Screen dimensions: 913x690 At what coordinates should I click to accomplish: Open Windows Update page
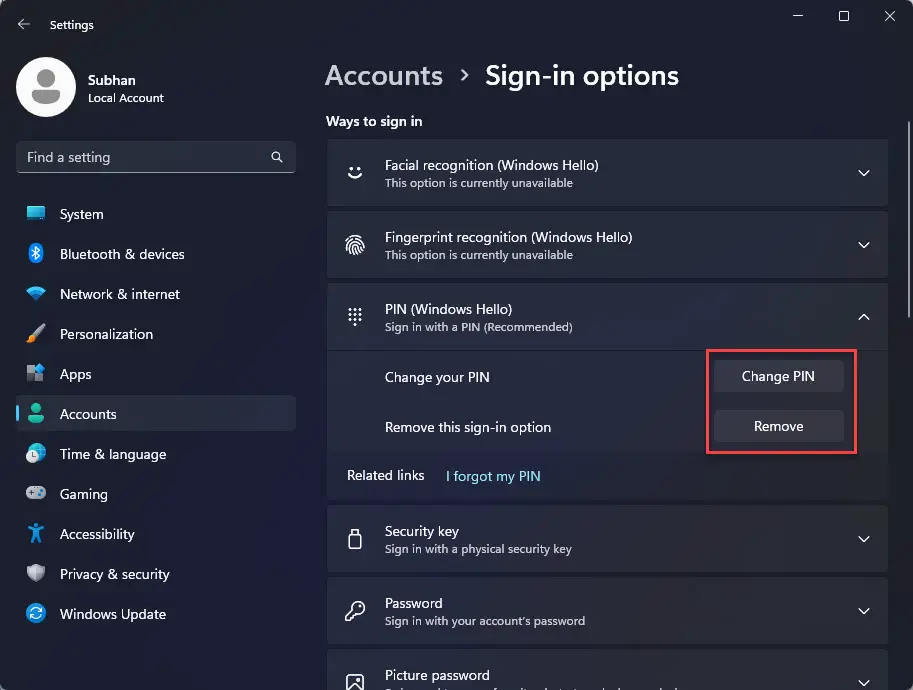pyautogui.click(x=156, y=614)
